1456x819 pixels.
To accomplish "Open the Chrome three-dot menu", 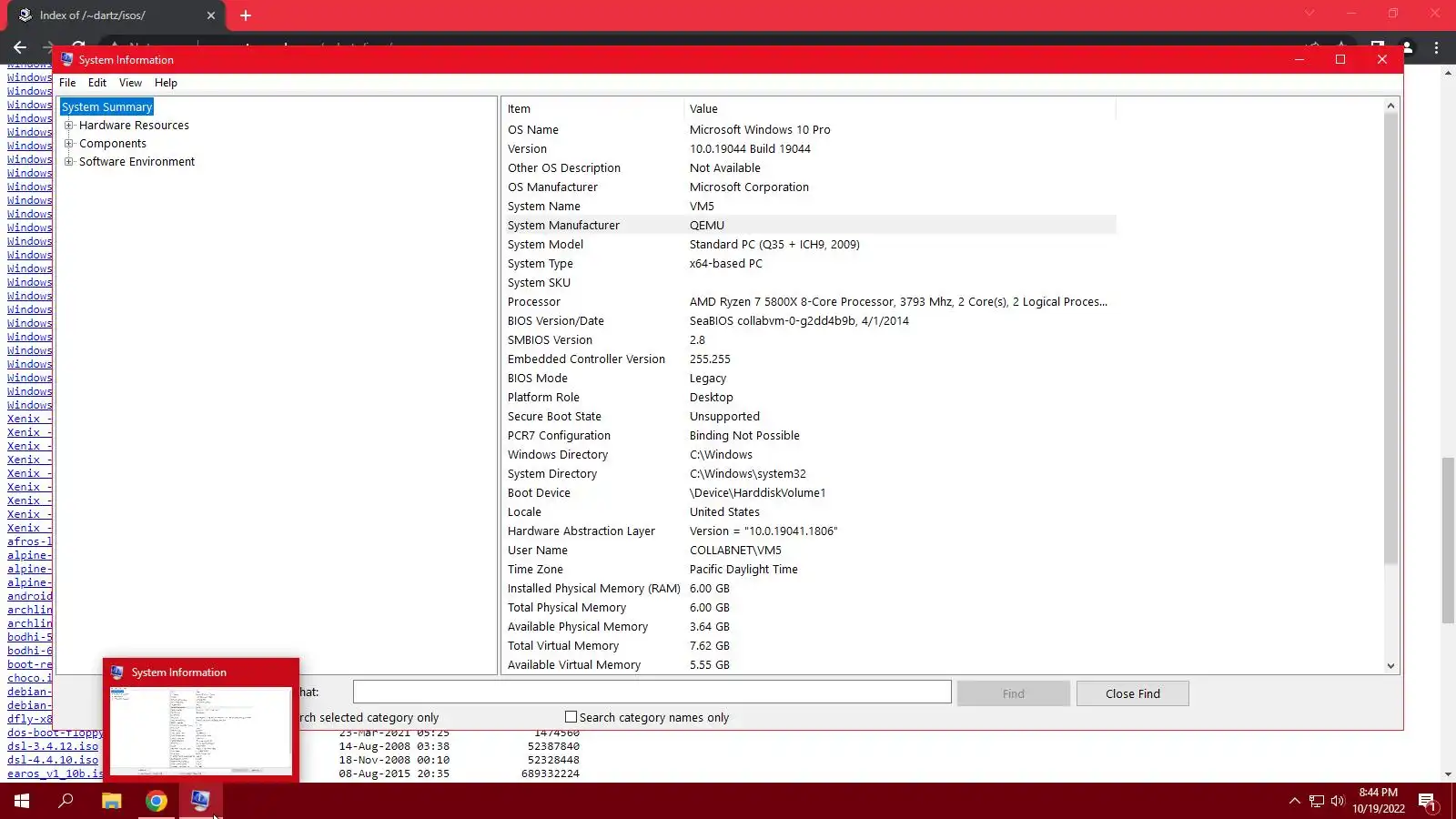I will 1437,47.
